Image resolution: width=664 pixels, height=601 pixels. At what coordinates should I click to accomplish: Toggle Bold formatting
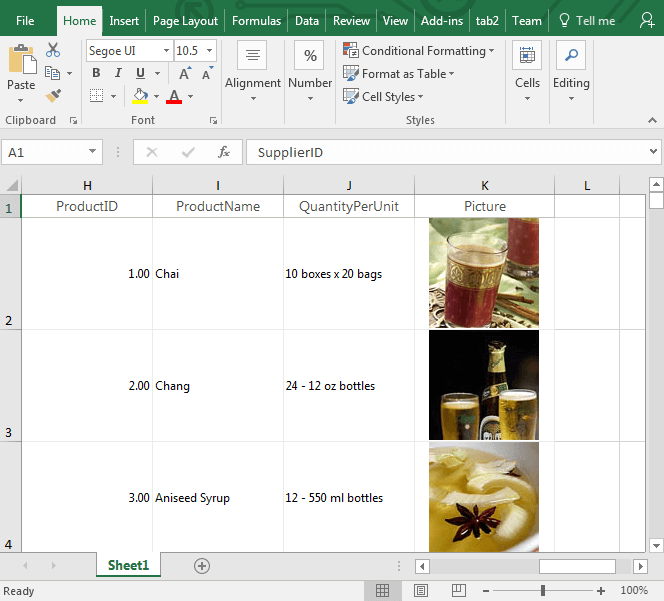click(x=96, y=73)
